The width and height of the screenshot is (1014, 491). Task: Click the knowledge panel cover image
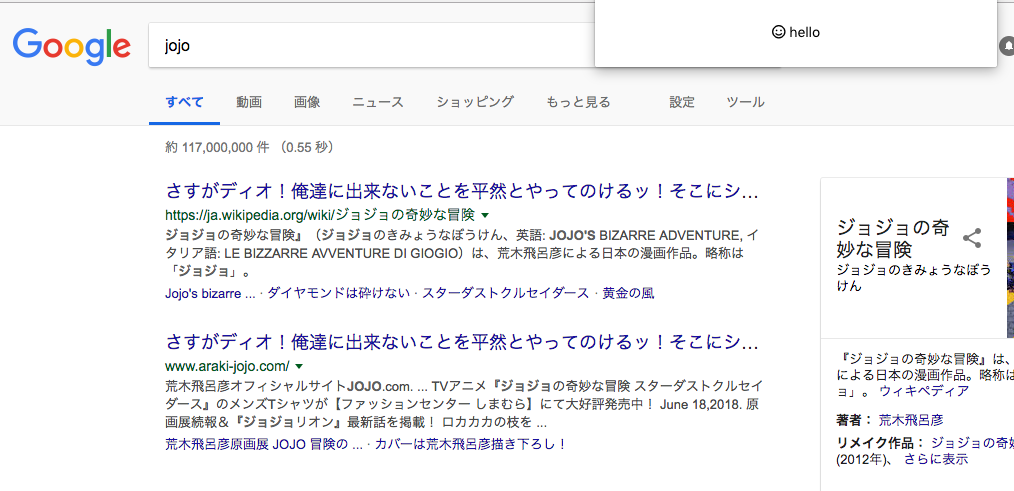[1010, 257]
